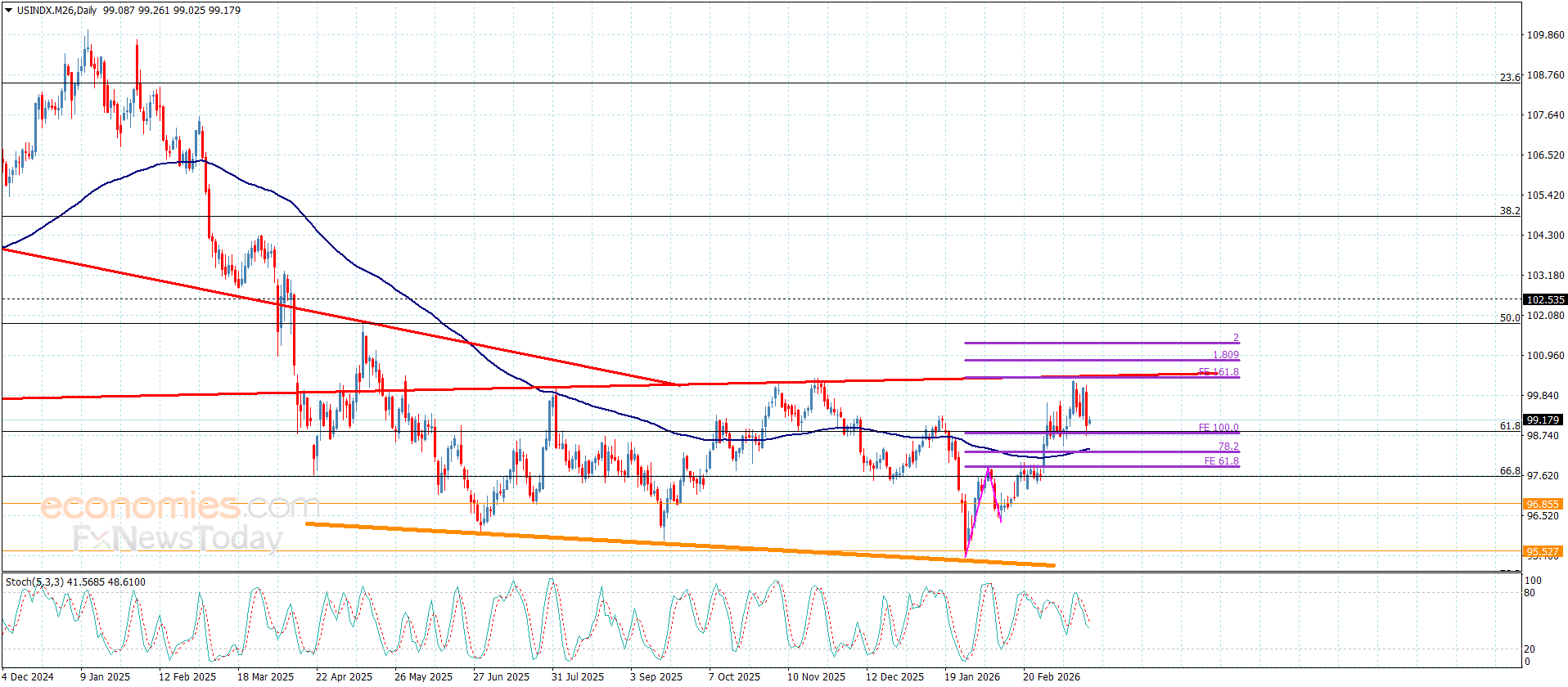Image resolution: width=1568 pixels, height=687 pixels.
Task: Click the 31 Jul 2025 date label
Action: click(577, 676)
